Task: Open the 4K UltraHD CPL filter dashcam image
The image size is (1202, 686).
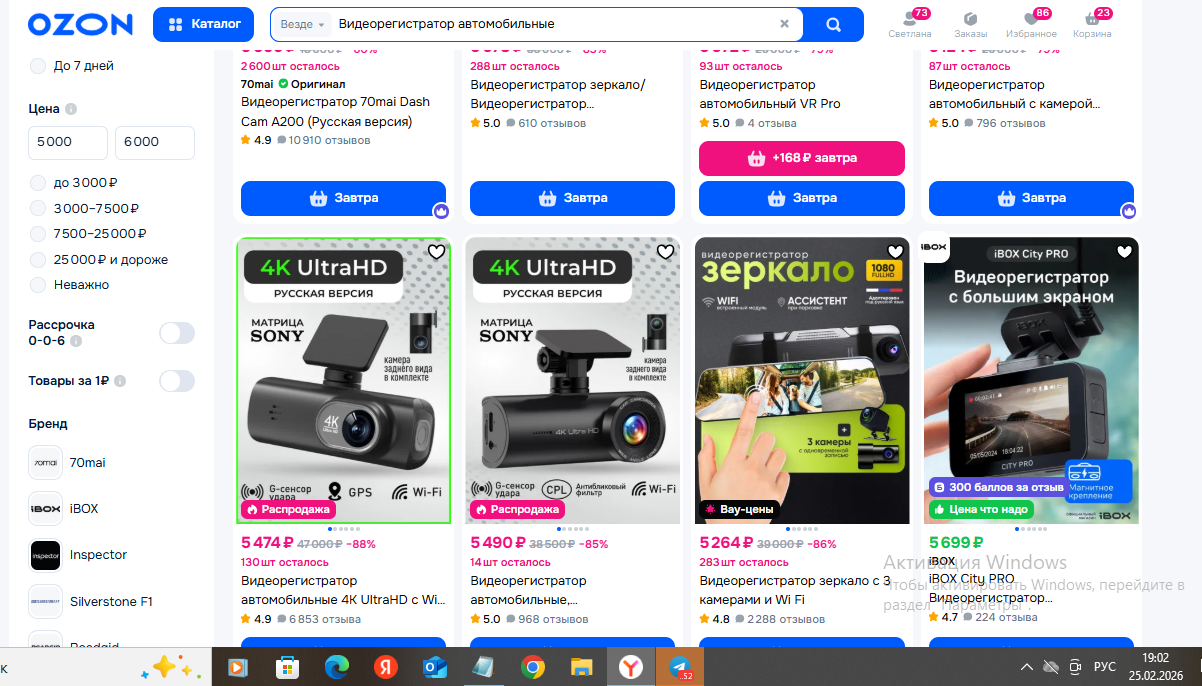Action: (572, 380)
